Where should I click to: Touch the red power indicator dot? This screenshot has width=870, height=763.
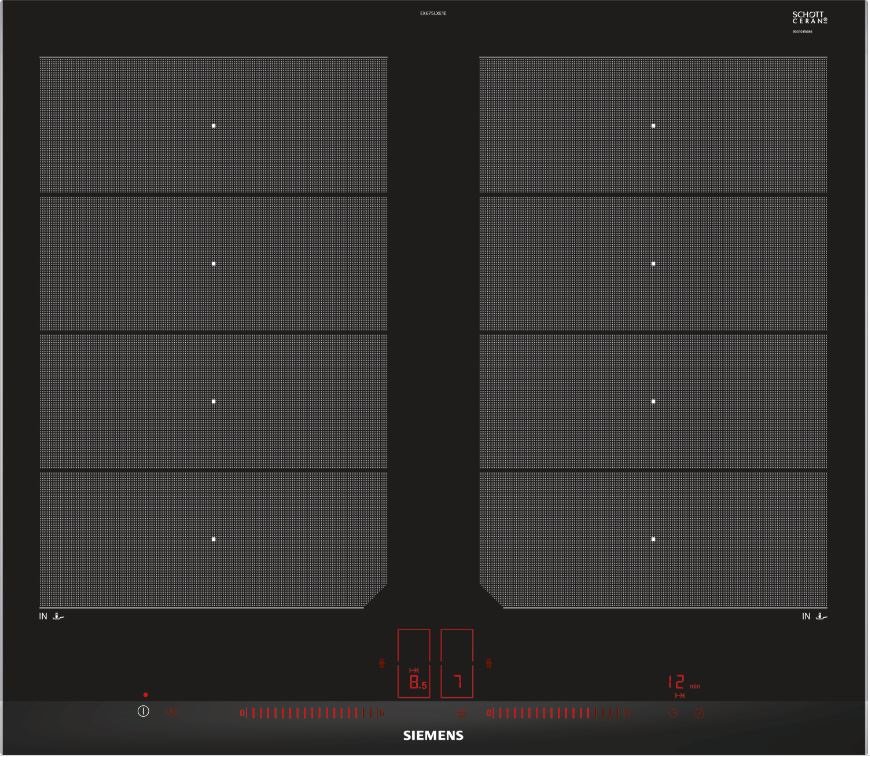[x=145, y=695]
